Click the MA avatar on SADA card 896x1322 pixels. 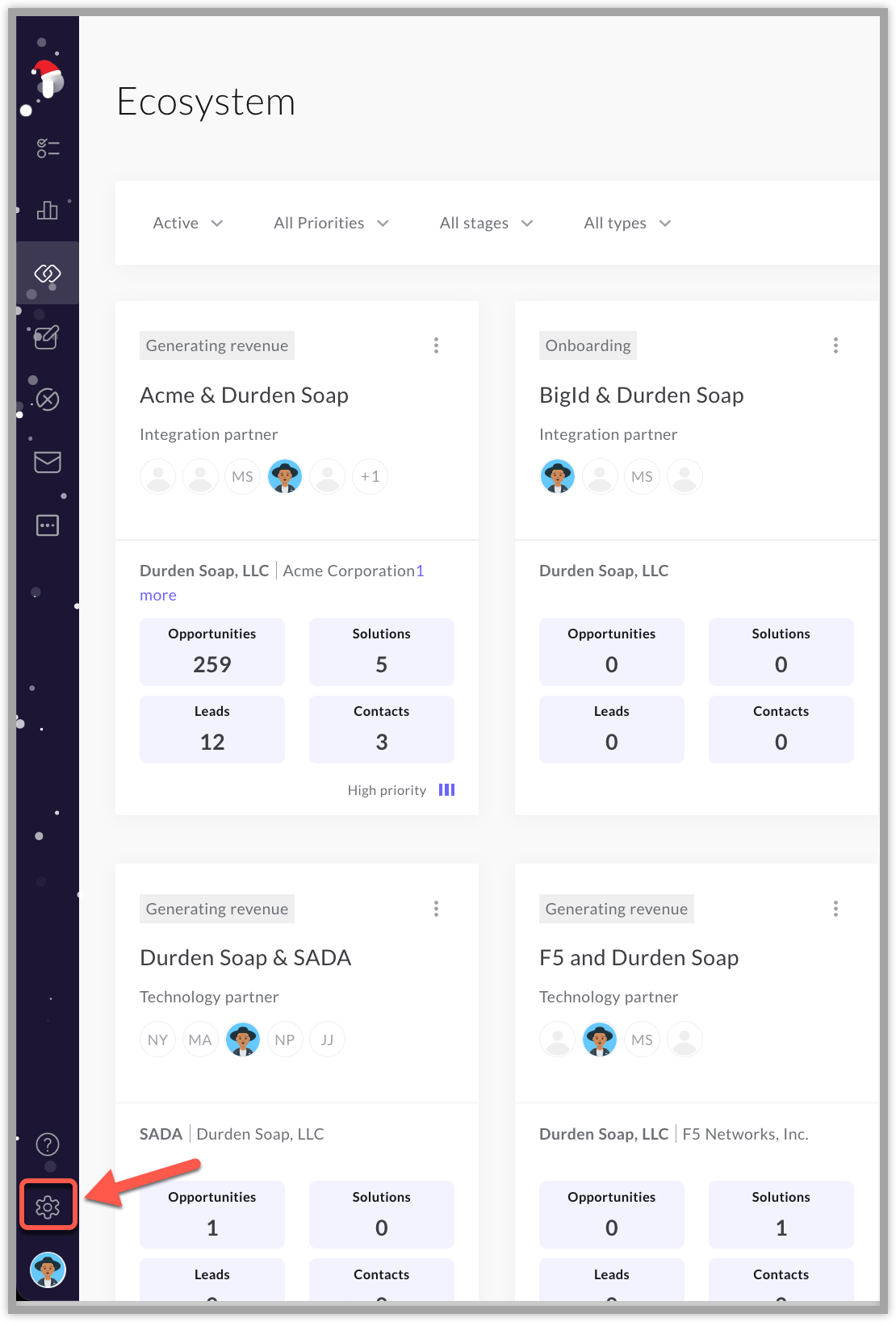(200, 1040)
